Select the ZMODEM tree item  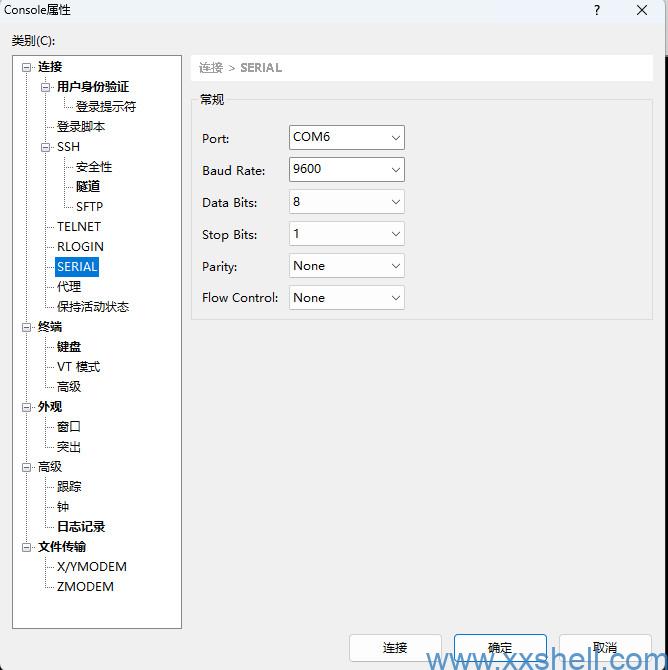click(x=85, y=587)
